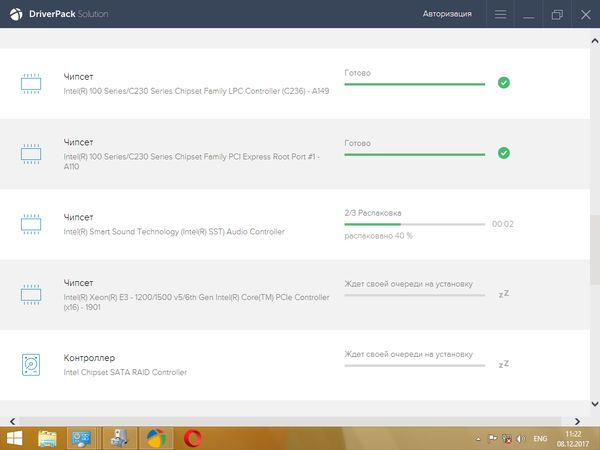
Task: Click 'Ждет своей очереди' status for Xeon row
Action: coord(408,284)
